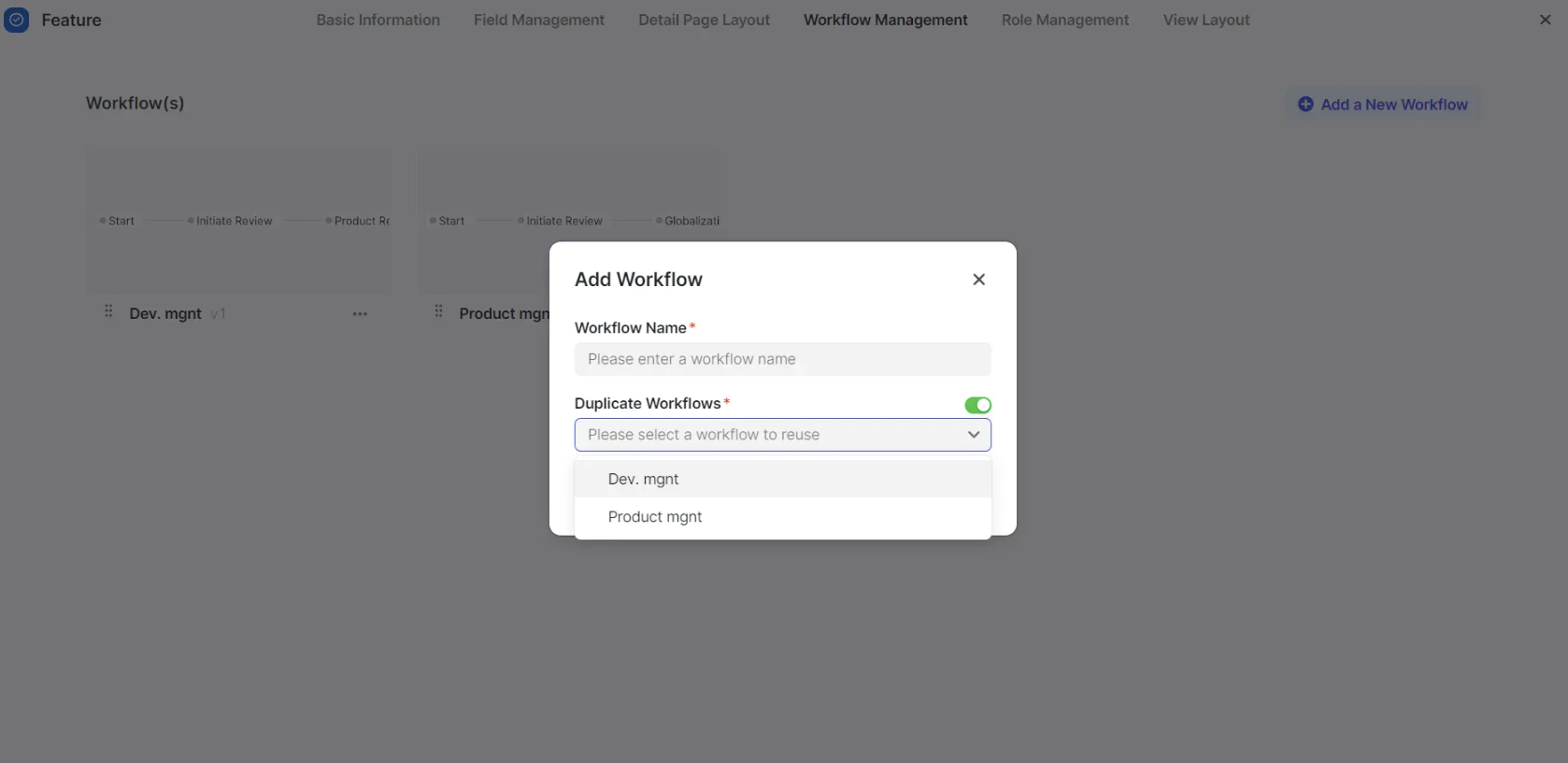Screen dimensions: 1568x763
Task: Close the Feature settings page with top-right X
Action: pos(1545,20)
